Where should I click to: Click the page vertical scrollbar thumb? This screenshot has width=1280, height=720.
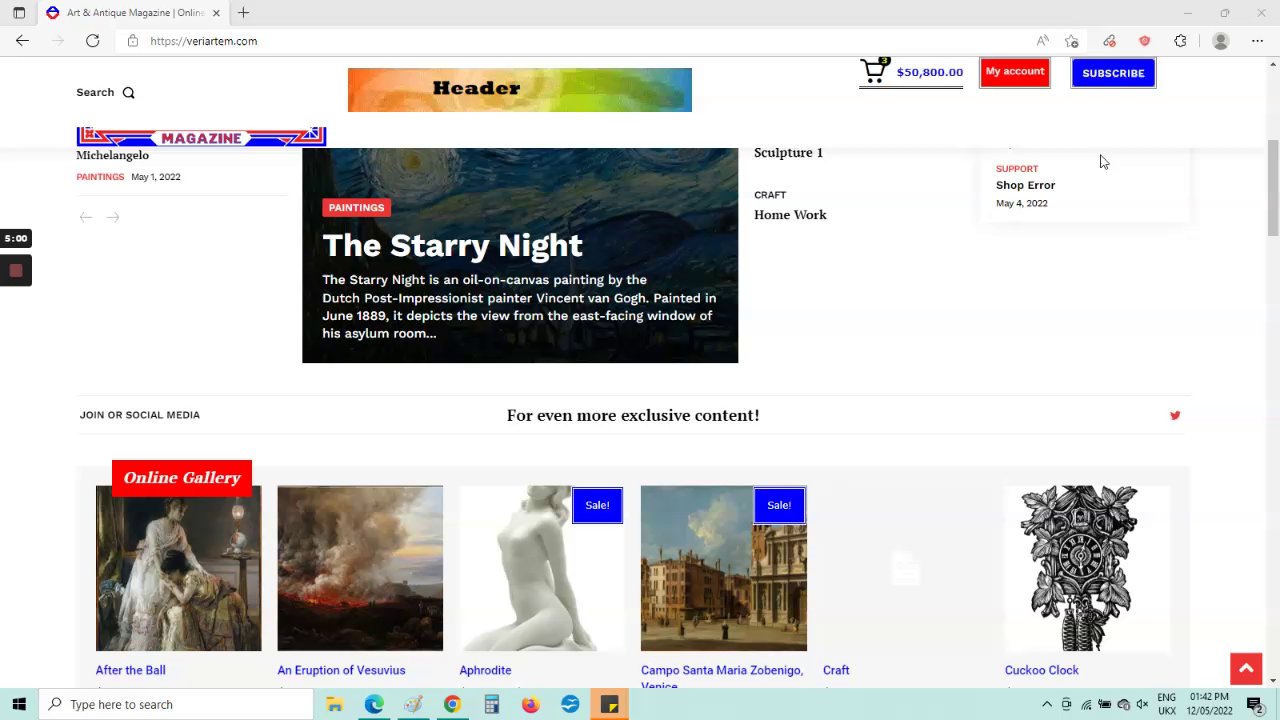point(1272,188)
